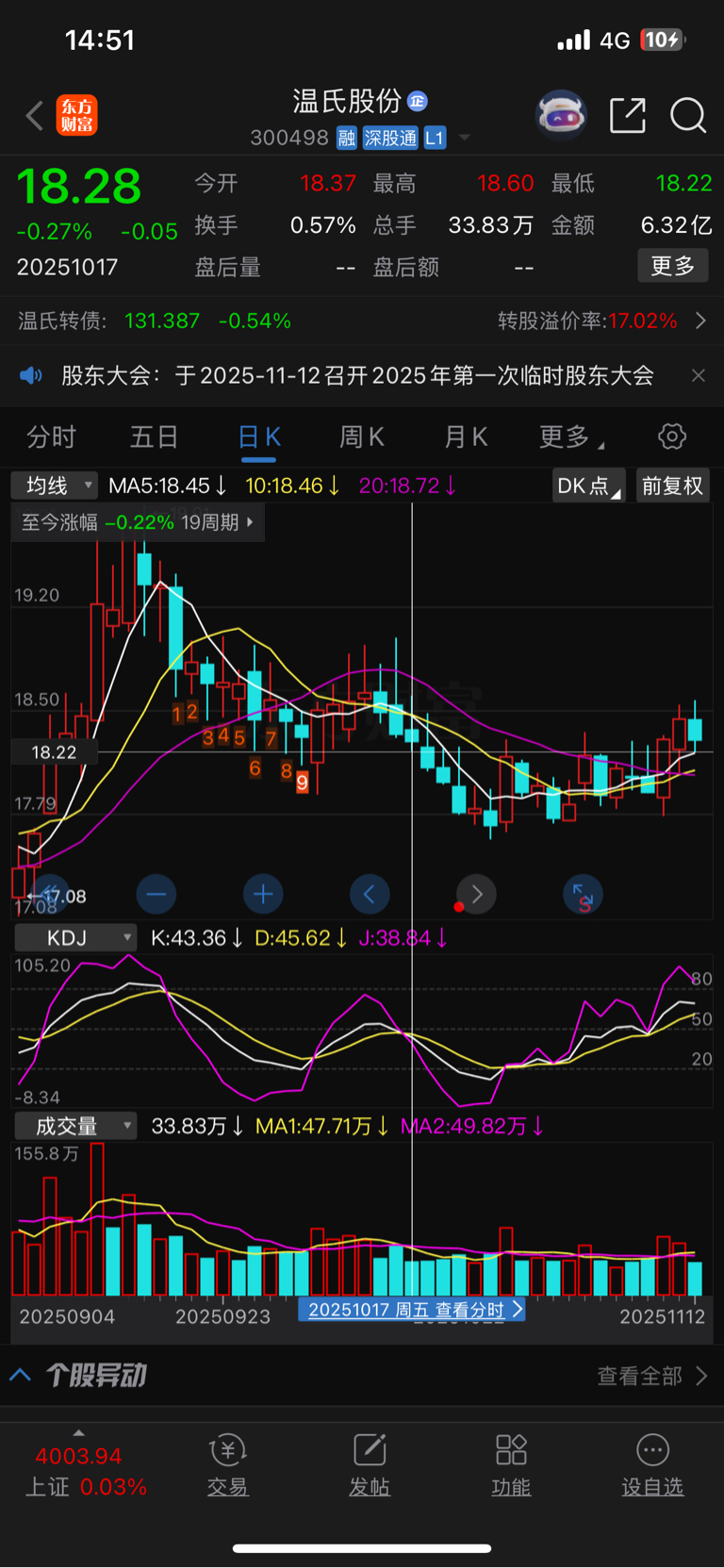Tap the K:43.36 KDJ value
Viewport: 724px width, 1568px height.
point(197,938)
